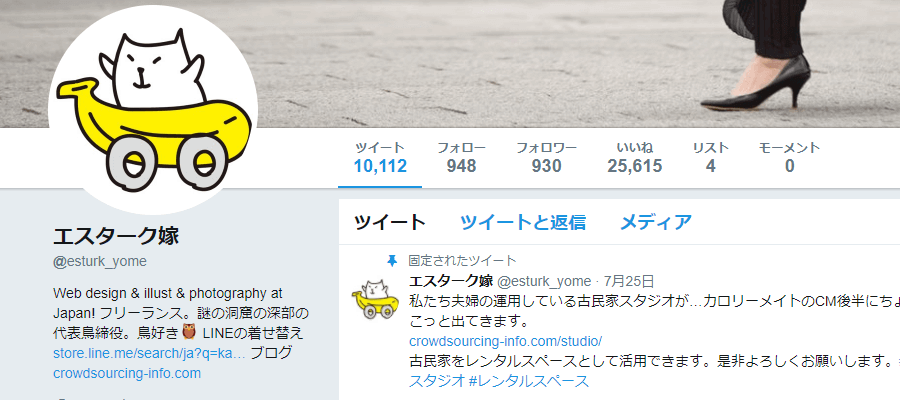Select the ツイート timeline heading tab
The width and height of the screenshot is (900, 400).
pyautogui.click(x=390, y=222)
